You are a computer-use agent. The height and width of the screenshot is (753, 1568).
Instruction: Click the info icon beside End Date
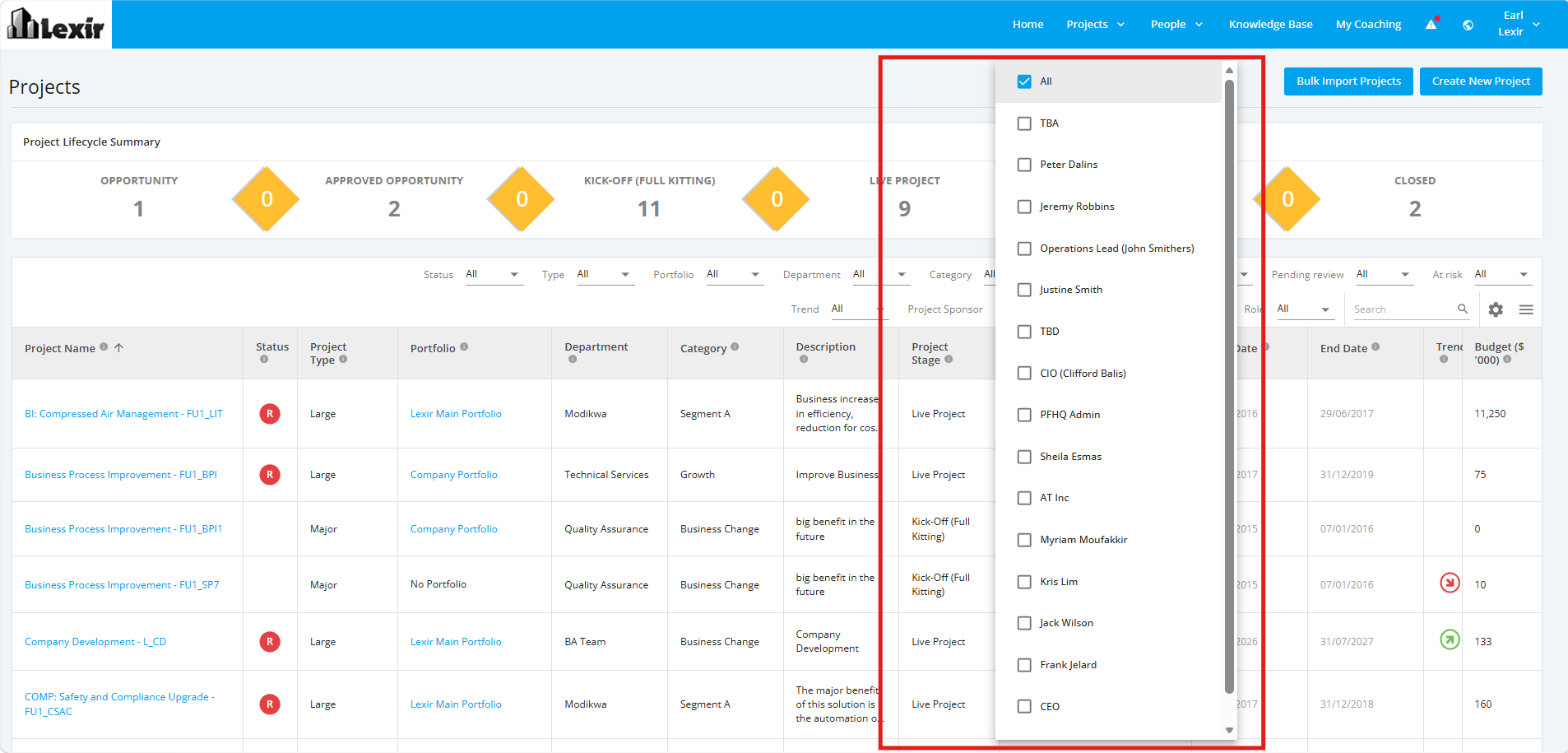[x=1375, y=346]
